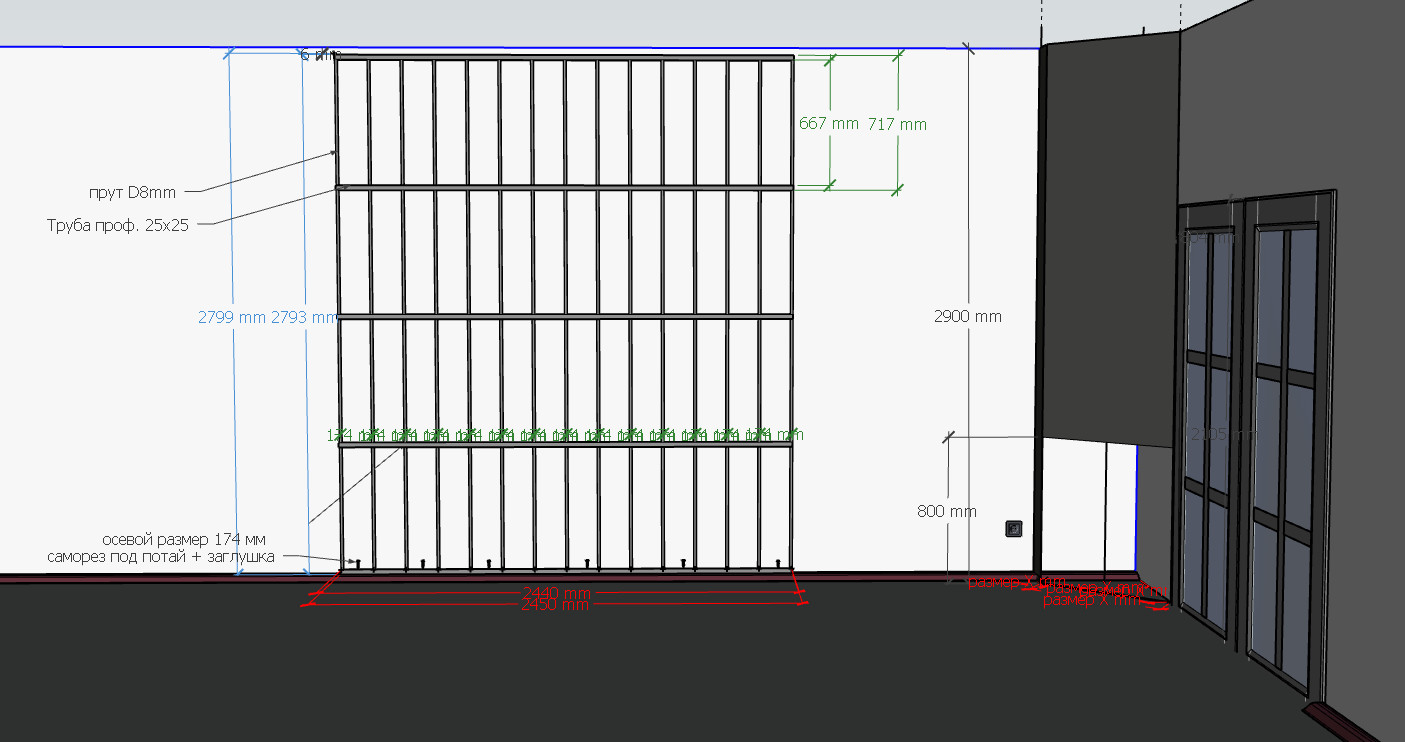Select the 717 mm green dimension label
The height and width of the screenshot is (742, 1405).
897,124
